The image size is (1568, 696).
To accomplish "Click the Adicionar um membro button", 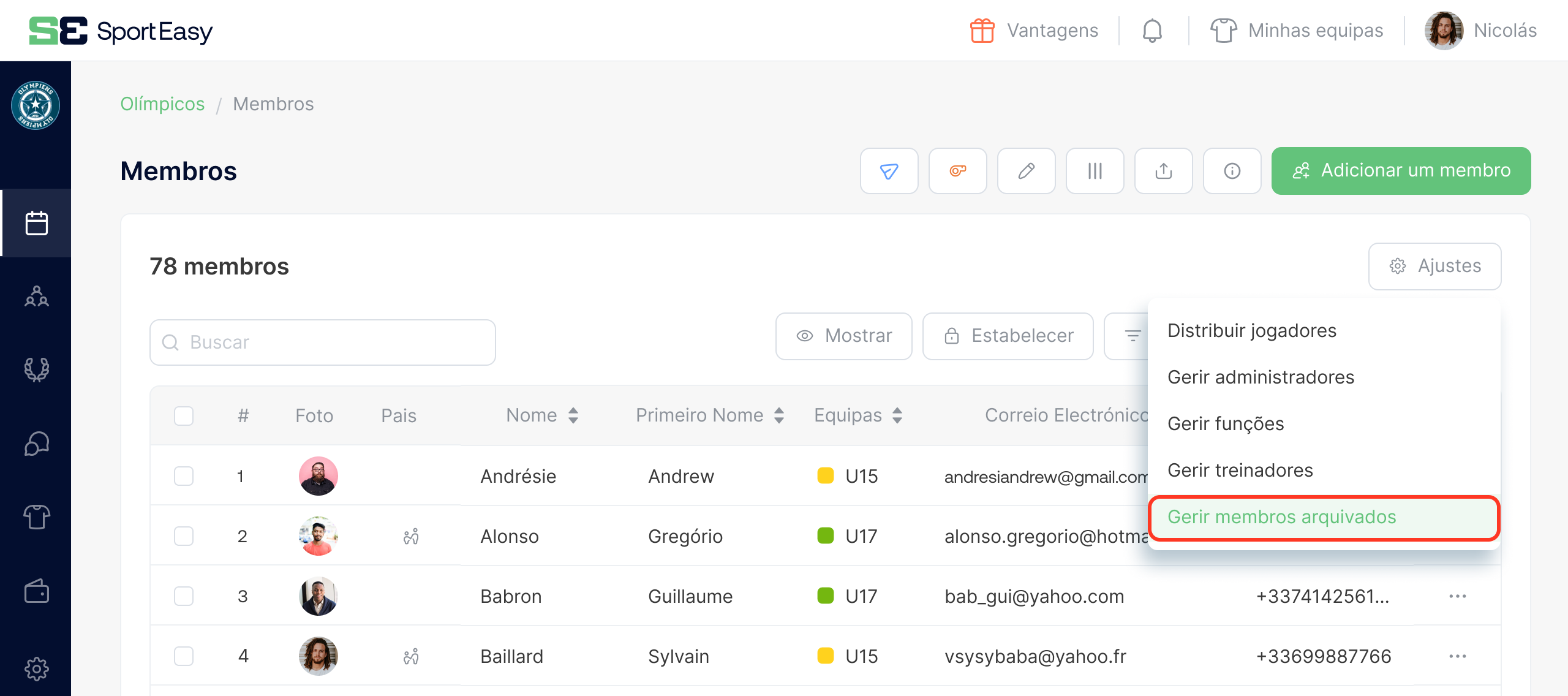I will tap(1401, 171).
